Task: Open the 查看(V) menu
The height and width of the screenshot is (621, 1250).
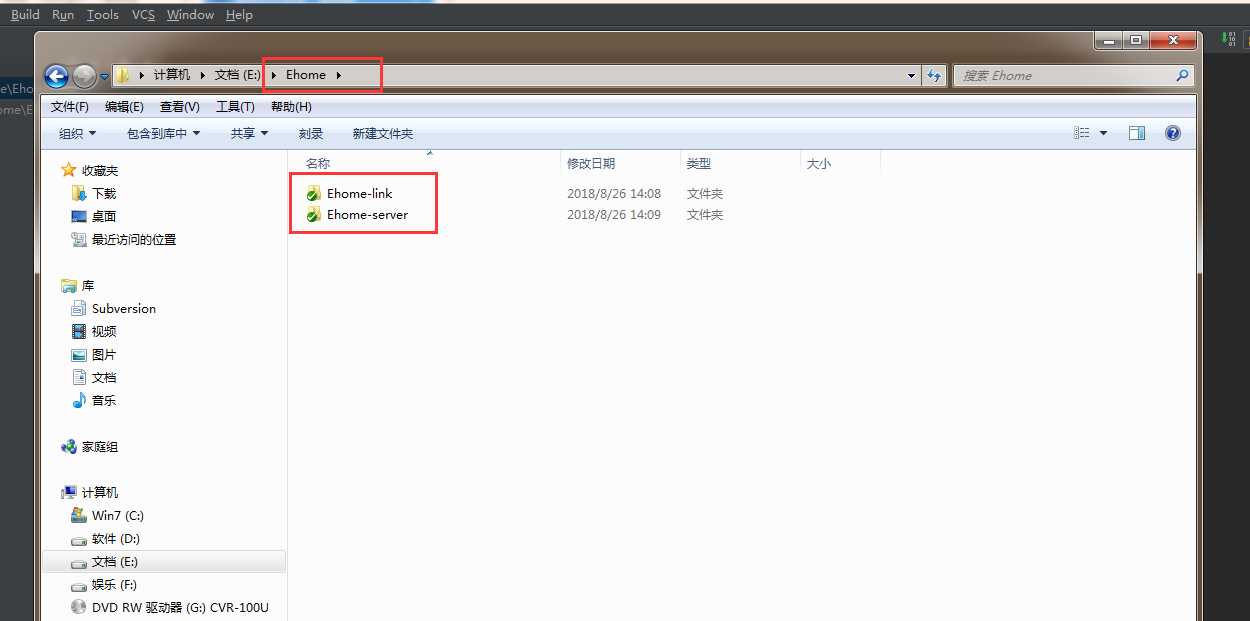Action: [180, 107]
